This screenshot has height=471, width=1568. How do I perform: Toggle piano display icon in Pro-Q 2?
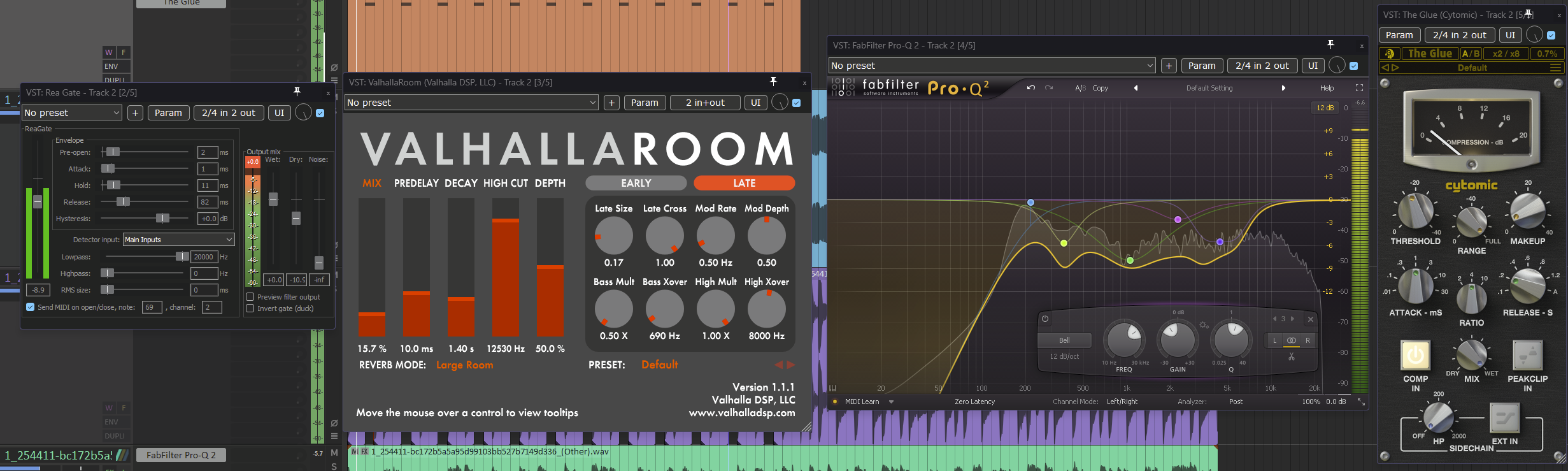pyautogui.click(x=832, y=388)
